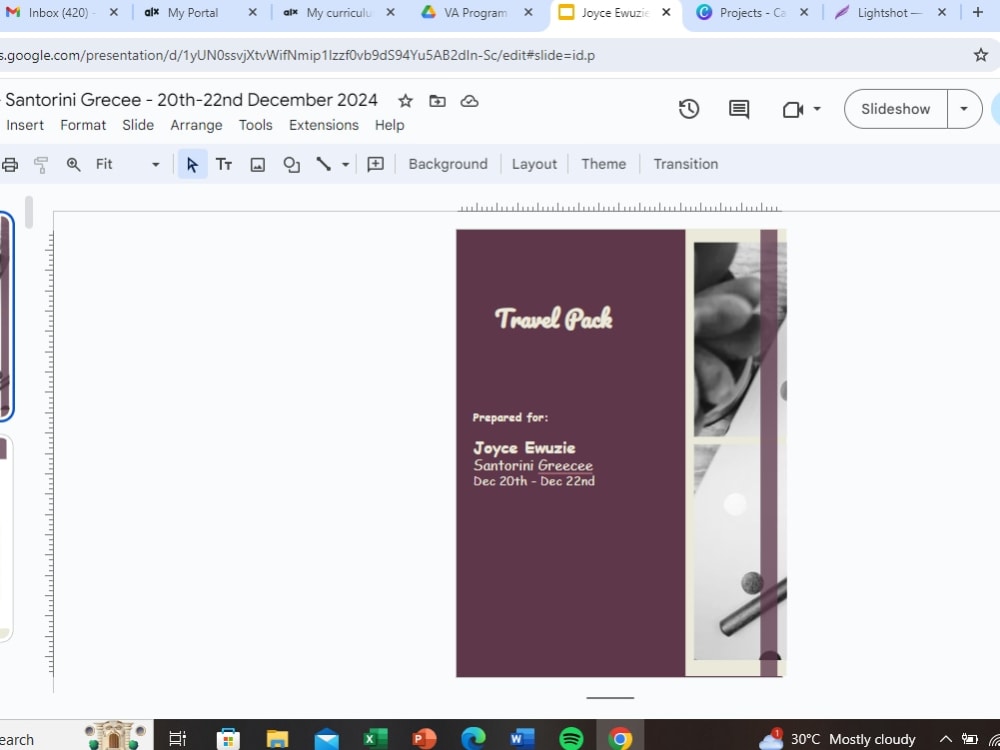Open Spotify from the taskbar
The height and width of the screenshot is (750, 1000).
click(571, 739)
